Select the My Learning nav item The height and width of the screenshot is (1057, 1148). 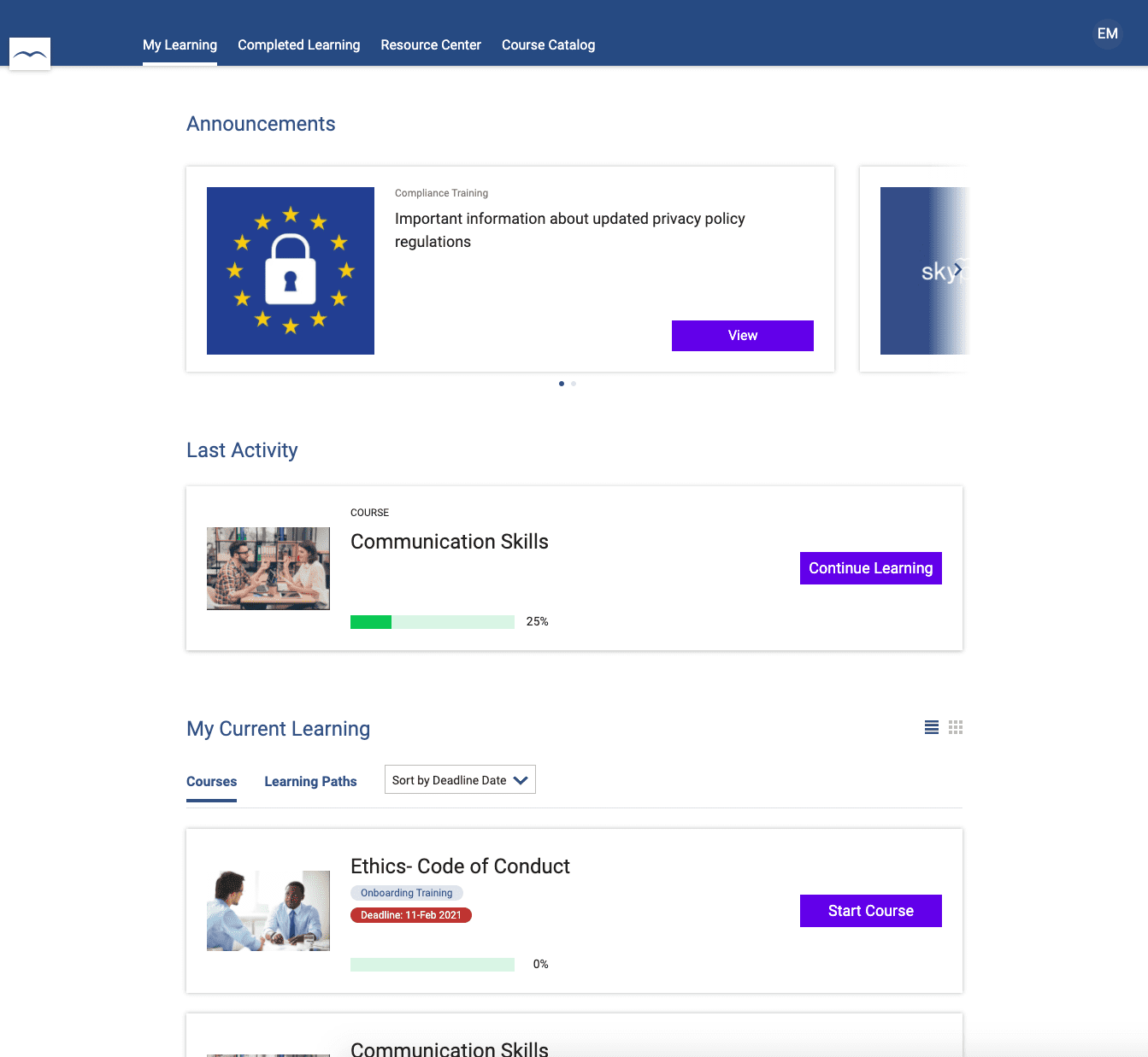click(180, 45)
